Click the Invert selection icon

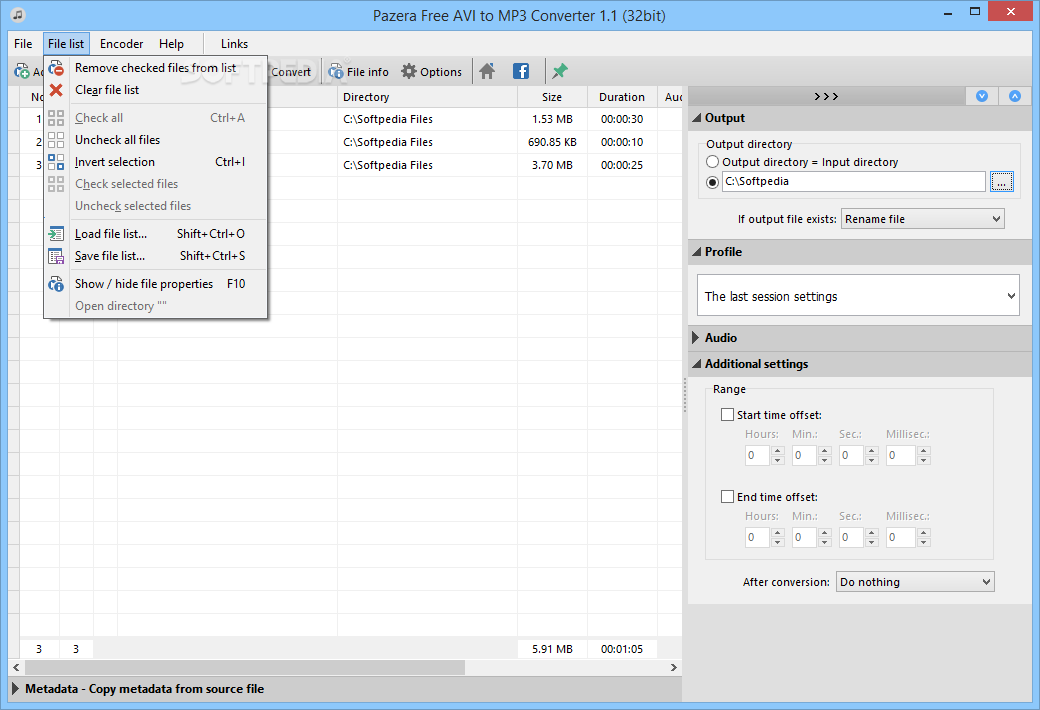pos(56,162)
